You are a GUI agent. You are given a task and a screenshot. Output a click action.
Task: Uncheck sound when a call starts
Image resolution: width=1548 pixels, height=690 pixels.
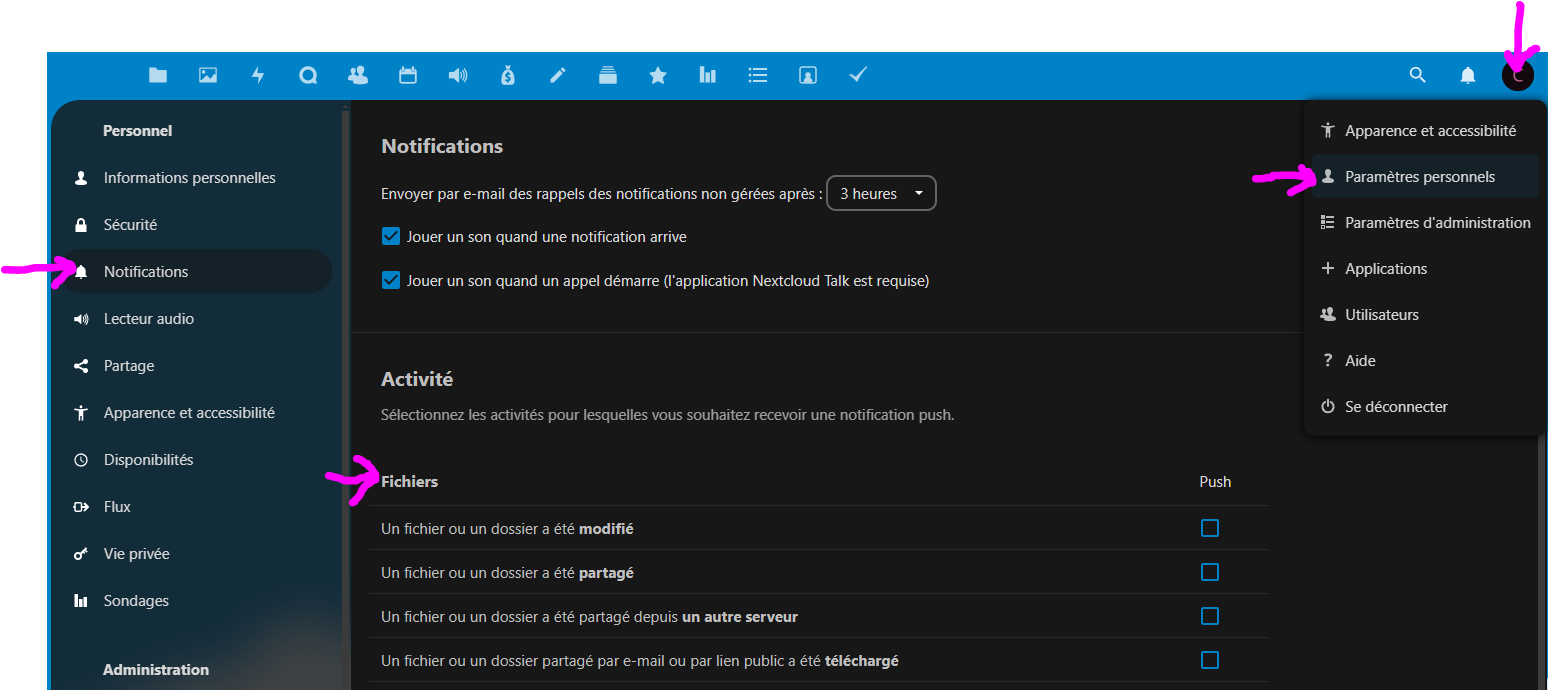click(391, 281)
